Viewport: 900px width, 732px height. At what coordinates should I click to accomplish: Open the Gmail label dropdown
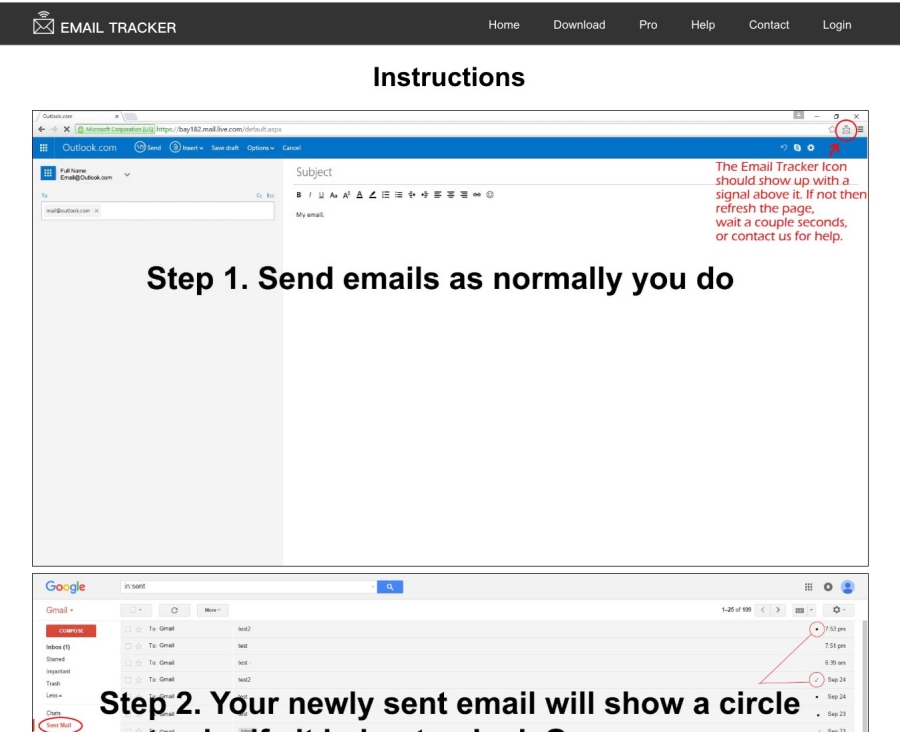click(60, 610)
